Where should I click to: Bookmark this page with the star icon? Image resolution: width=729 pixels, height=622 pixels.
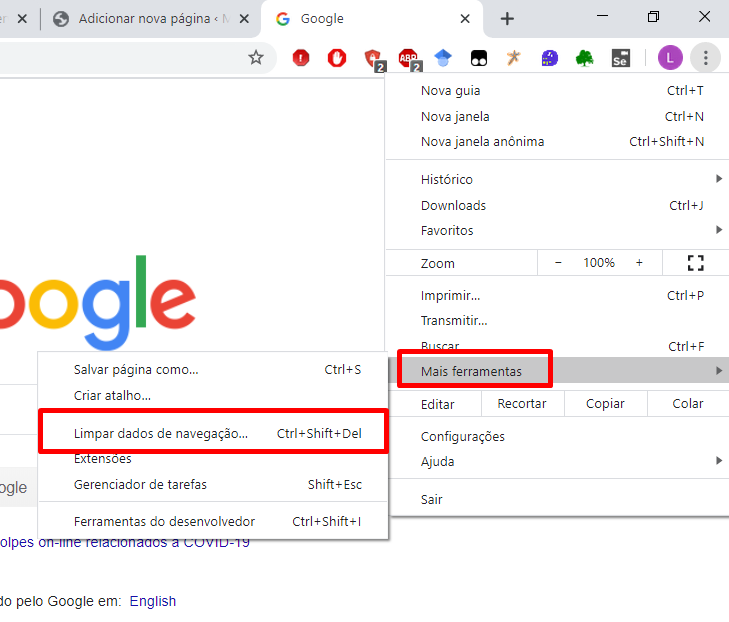point(256,58)
